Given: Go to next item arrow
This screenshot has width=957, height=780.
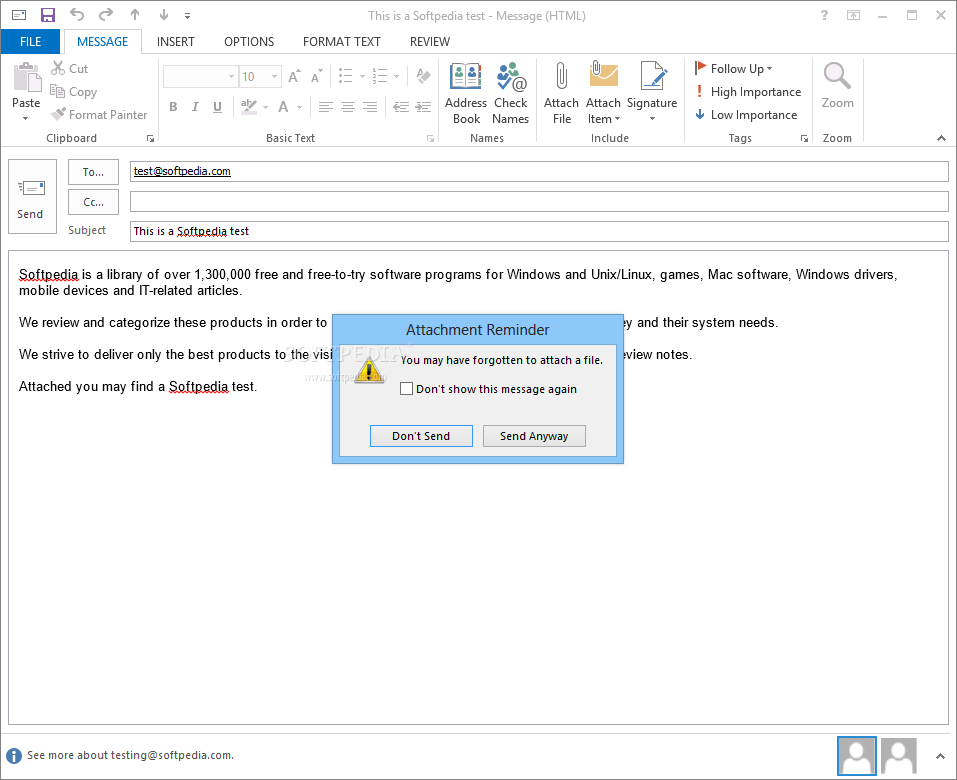Looking at the screenshot, I should (164, 15).
